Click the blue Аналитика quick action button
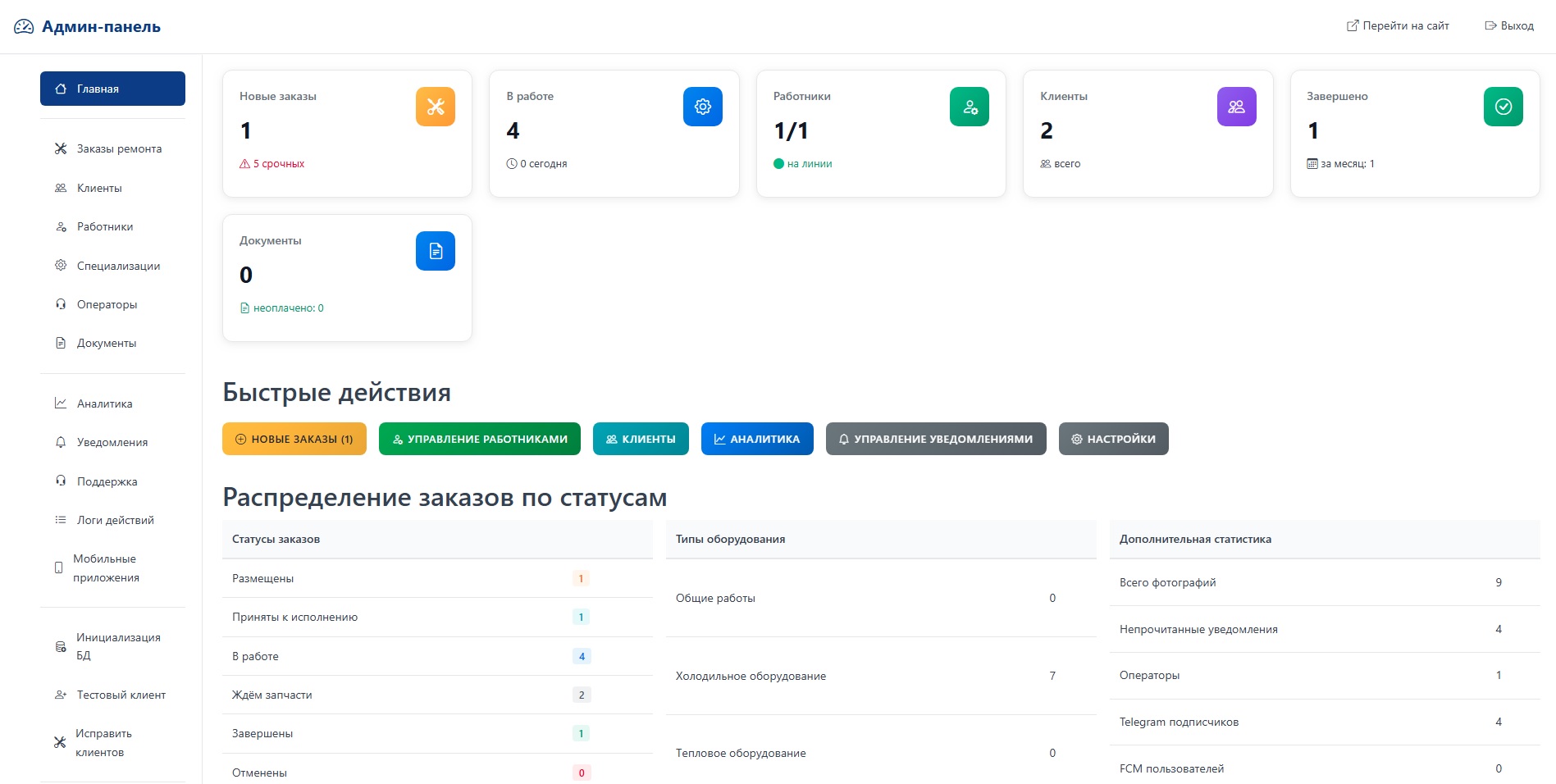1556x784 pixels. pos(757,439)
